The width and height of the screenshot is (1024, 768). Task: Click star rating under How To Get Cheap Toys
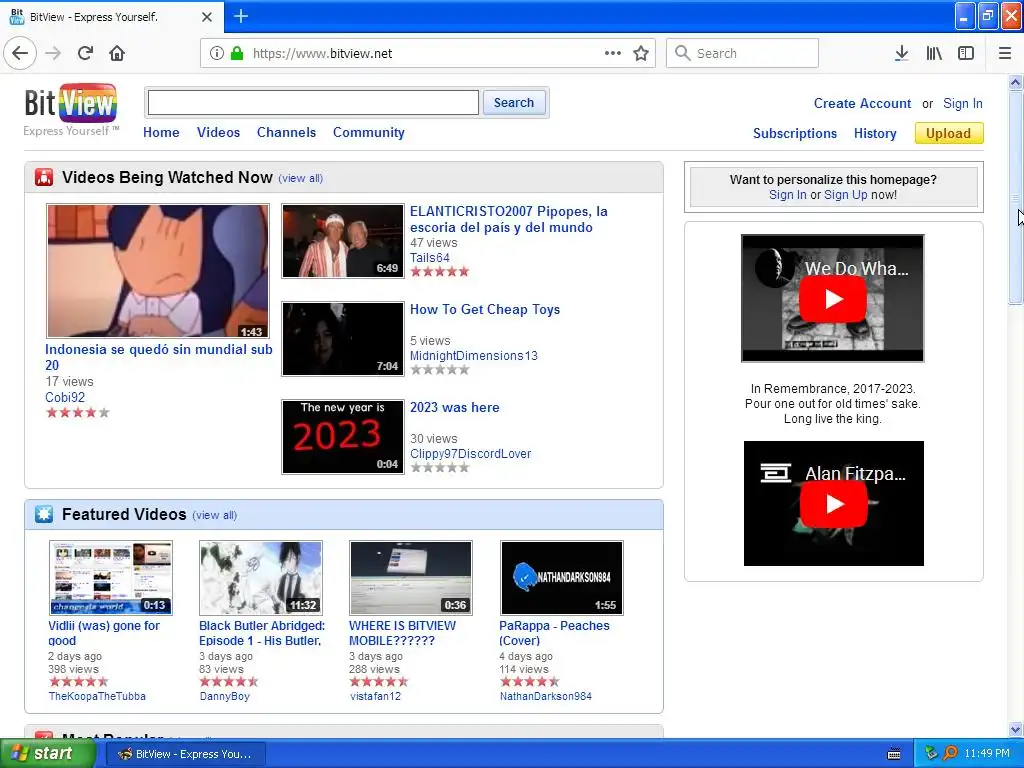point(440,370)
